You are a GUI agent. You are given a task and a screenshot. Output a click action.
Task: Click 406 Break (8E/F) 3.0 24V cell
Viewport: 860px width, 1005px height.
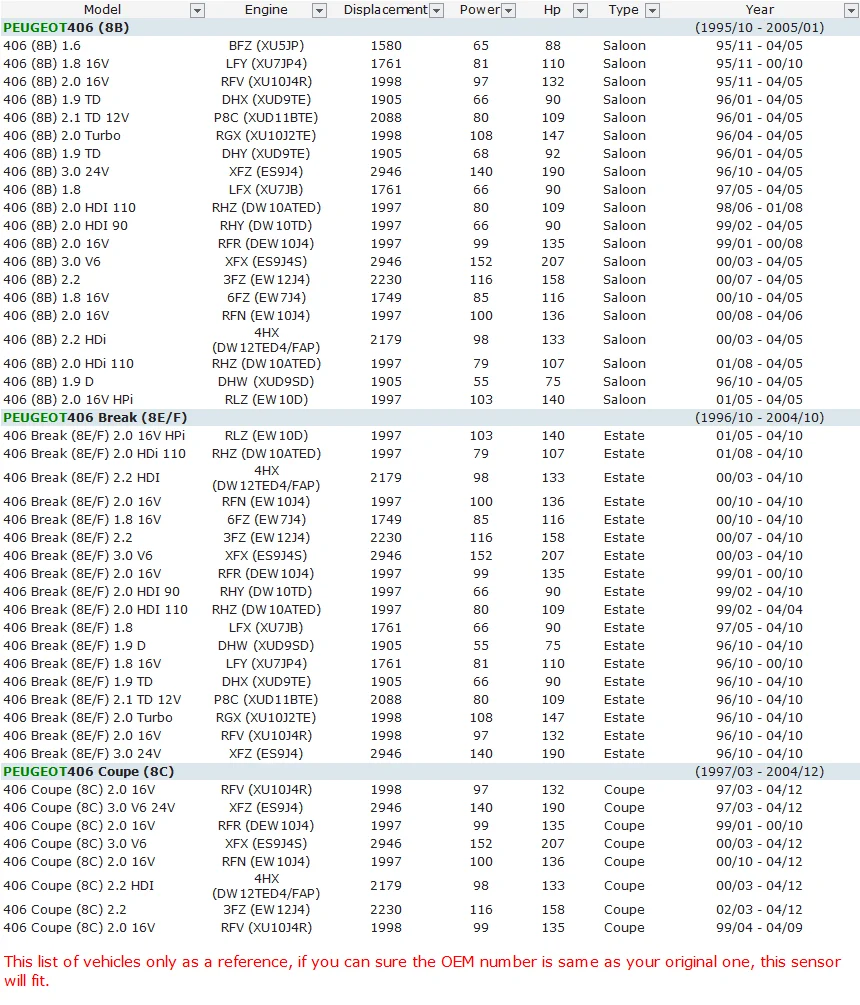tap(82, 753)
